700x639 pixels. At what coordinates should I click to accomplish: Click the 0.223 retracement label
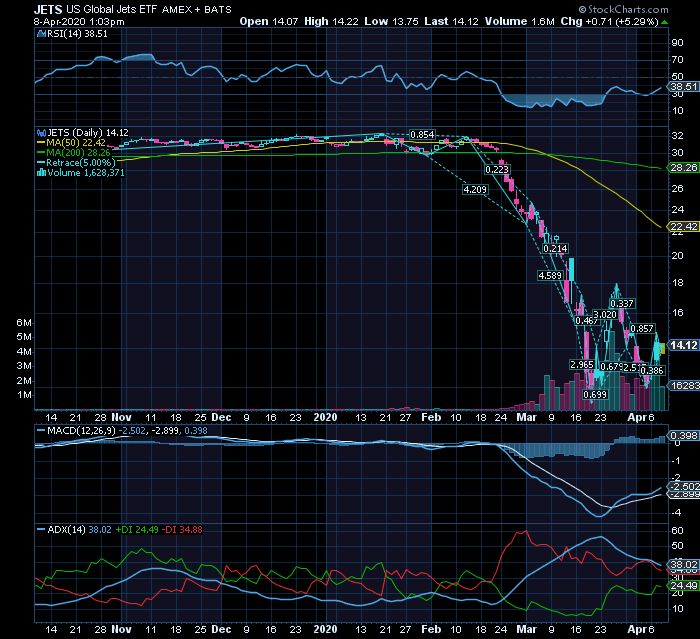(x=497, y=170)
